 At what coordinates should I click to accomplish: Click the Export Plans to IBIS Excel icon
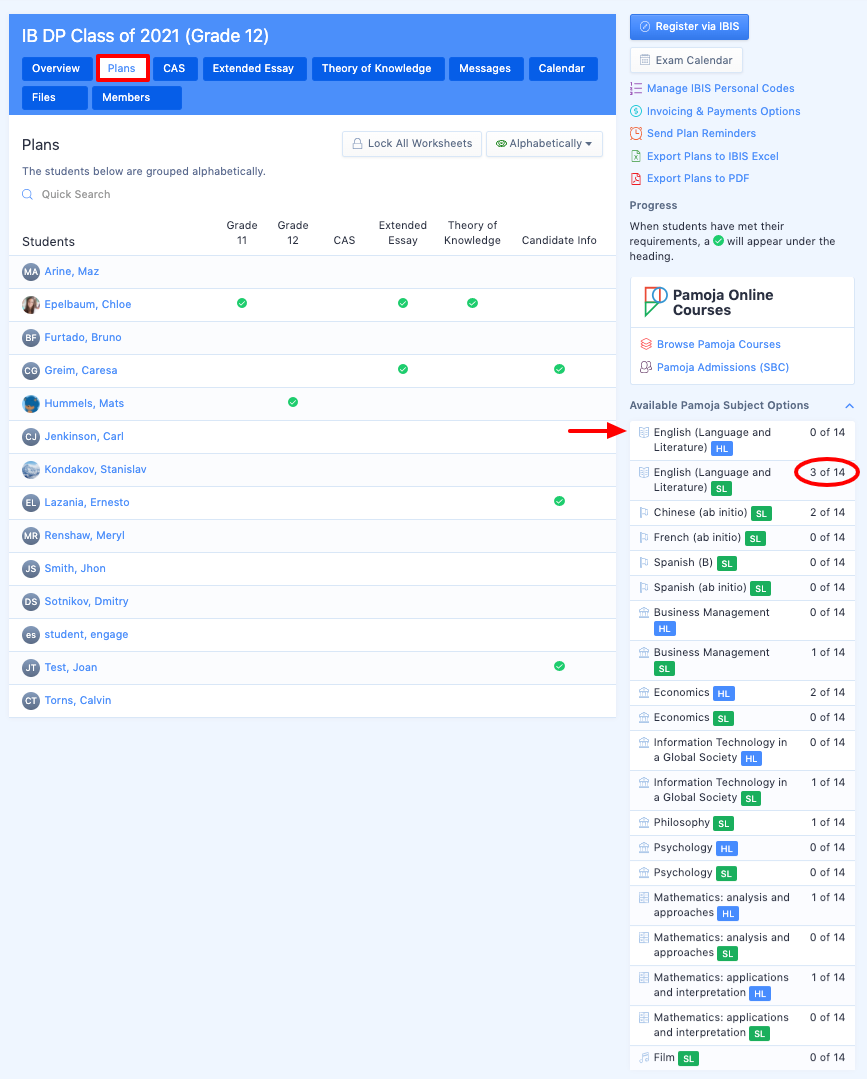coord(636,156)
